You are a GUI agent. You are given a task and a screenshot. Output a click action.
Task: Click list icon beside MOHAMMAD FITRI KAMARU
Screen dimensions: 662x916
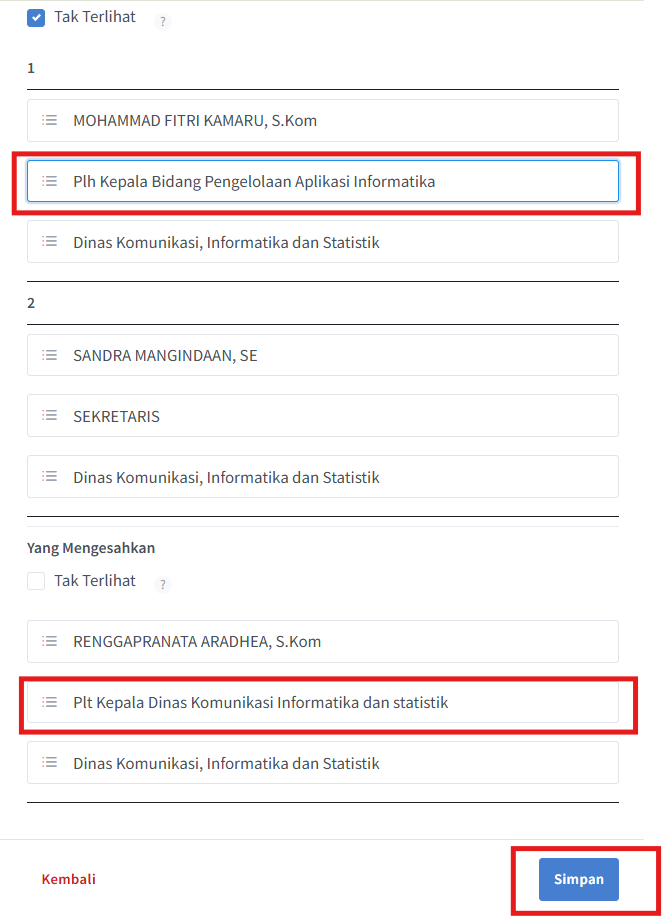[x=49, y=120]
